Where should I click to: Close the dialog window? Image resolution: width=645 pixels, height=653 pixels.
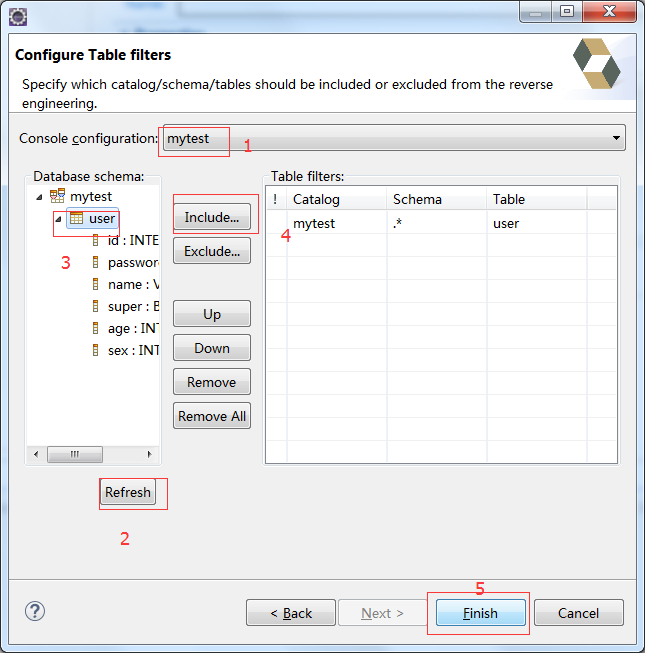[609, 11]
